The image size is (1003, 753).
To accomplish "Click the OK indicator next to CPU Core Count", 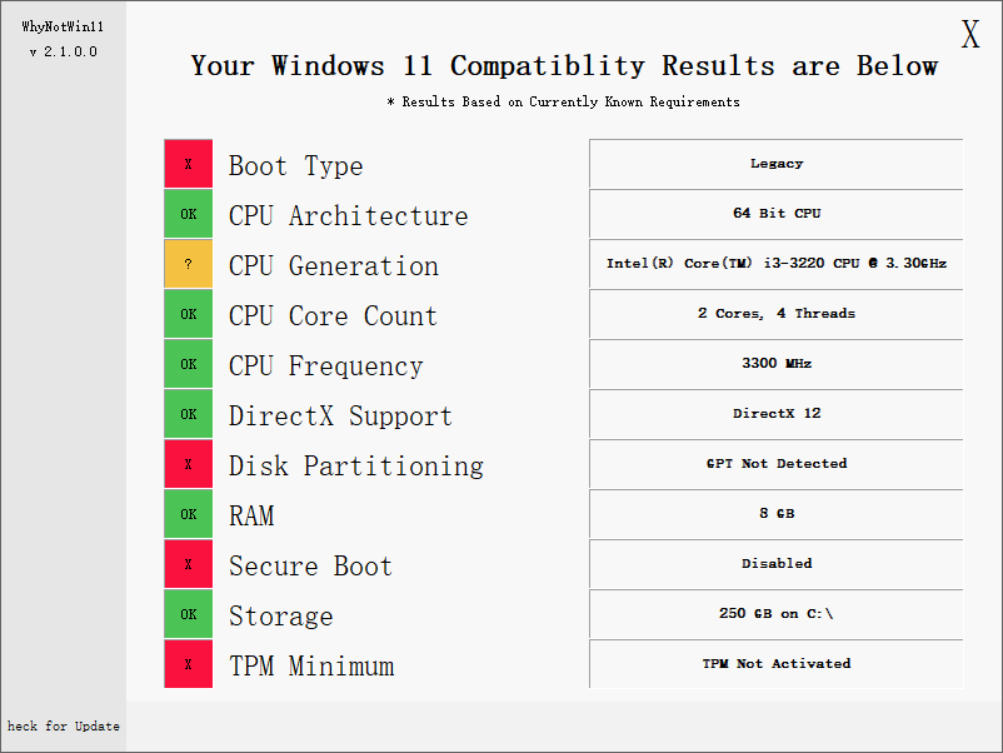I will [188, 313].
